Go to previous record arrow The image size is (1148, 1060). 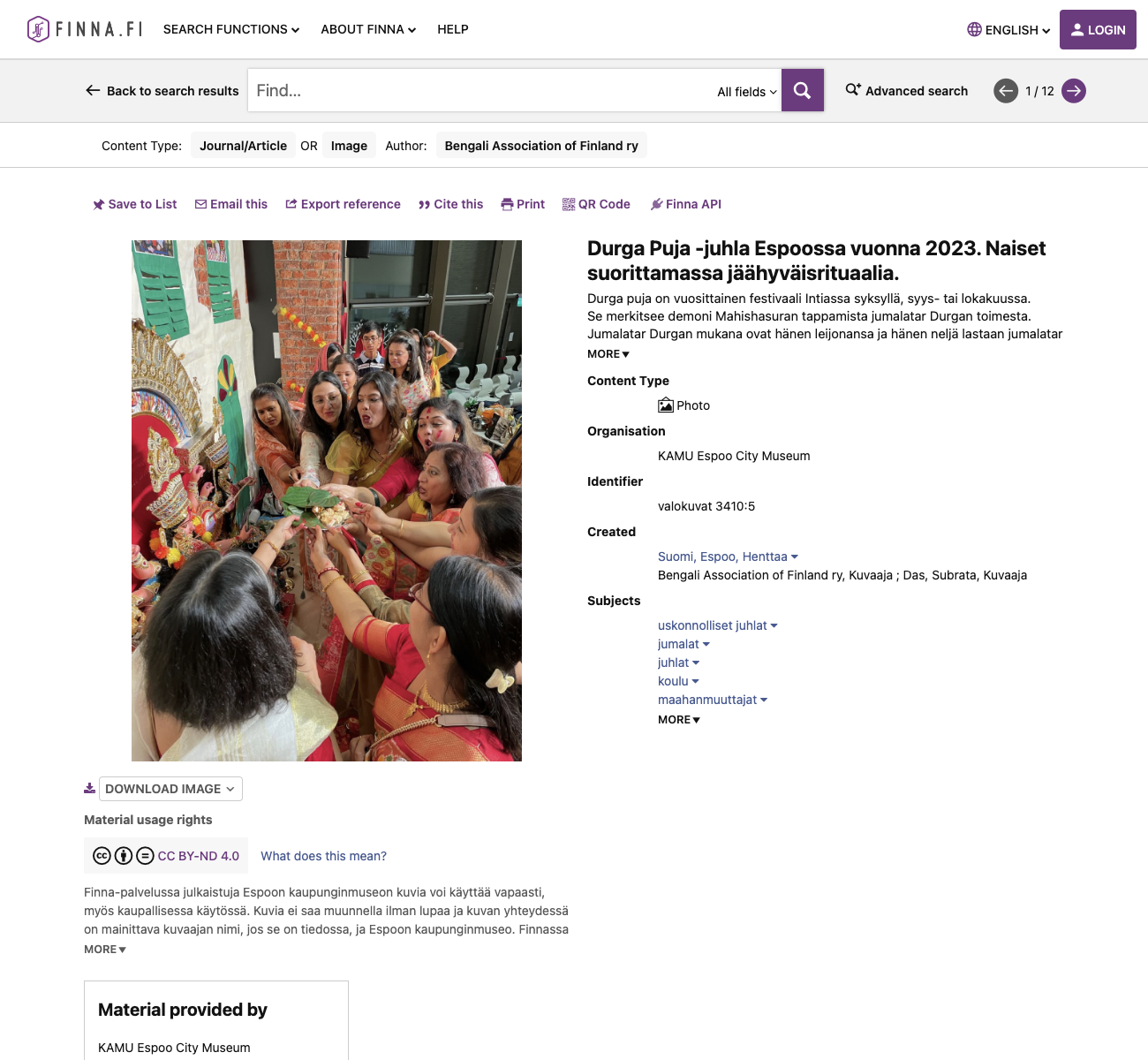(1006, 91)
